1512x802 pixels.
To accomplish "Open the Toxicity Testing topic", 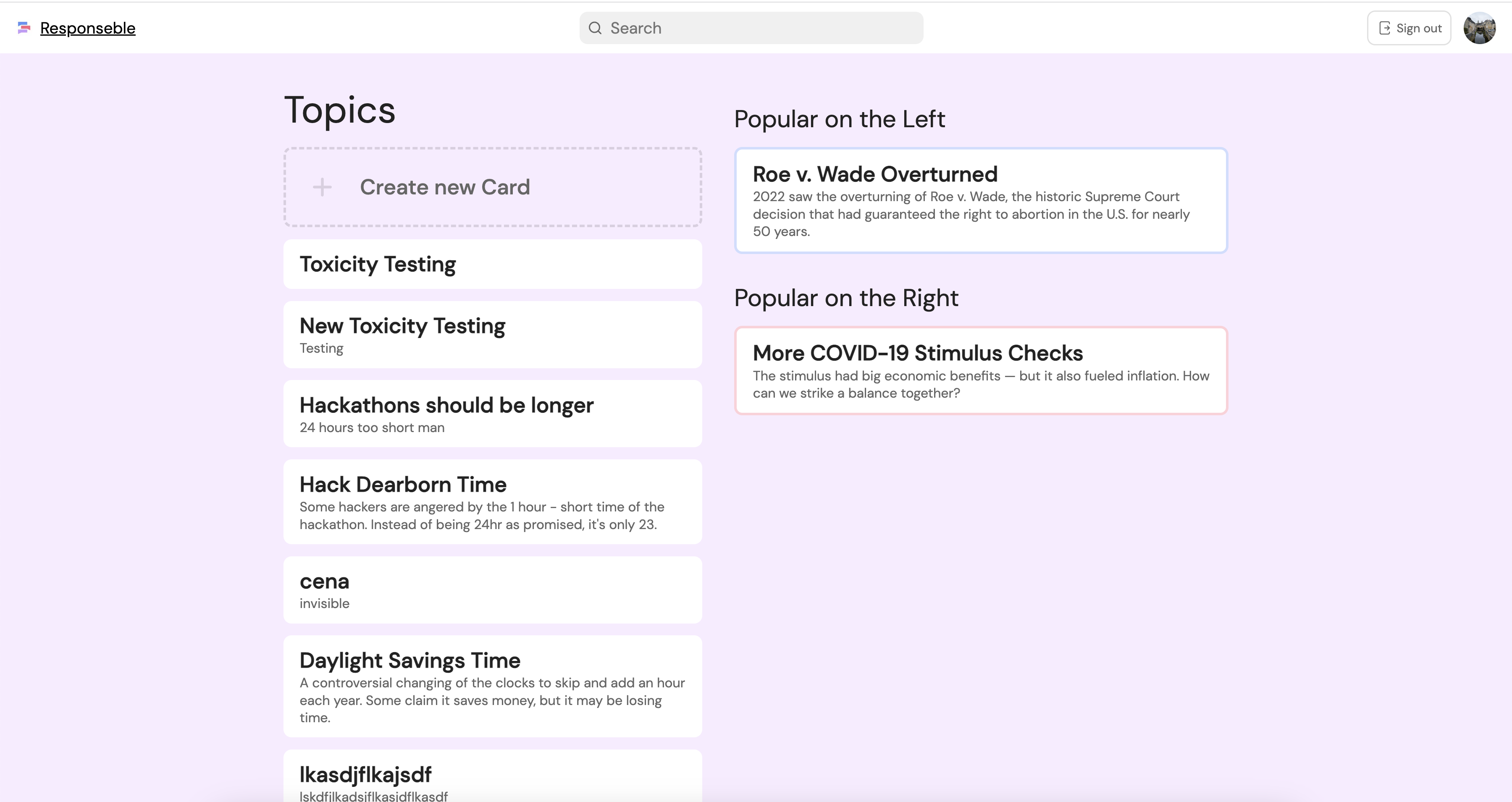I will 493,264.
